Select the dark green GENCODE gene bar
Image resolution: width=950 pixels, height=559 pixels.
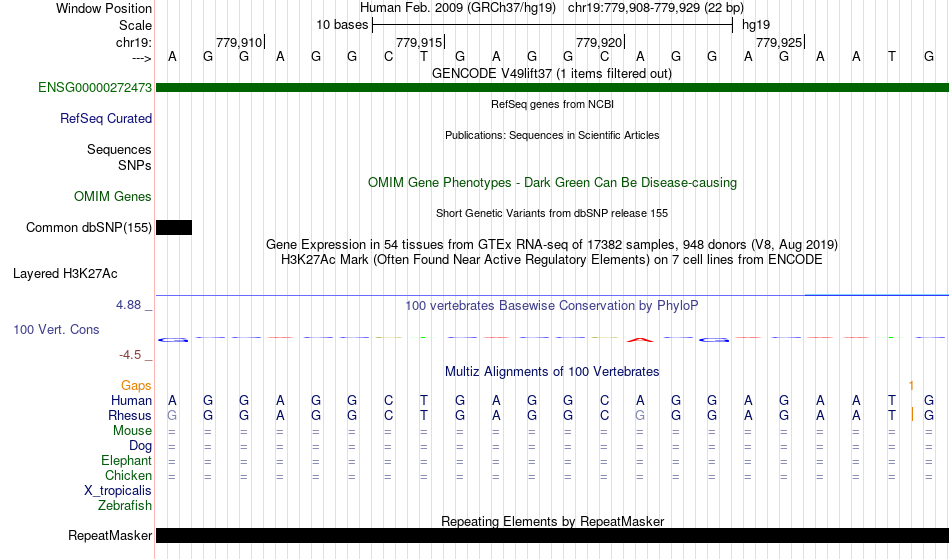coord(552,88)
